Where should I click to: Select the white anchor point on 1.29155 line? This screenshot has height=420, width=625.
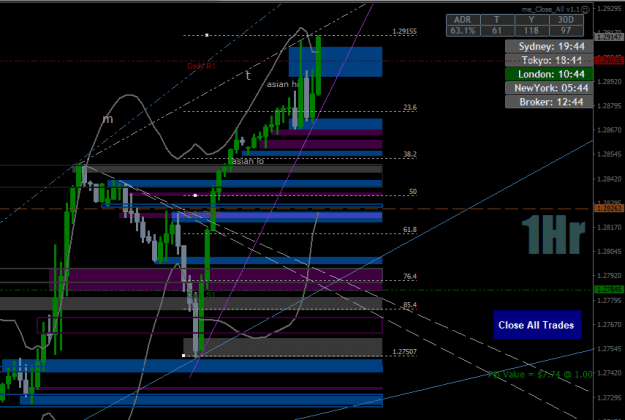point(207,35)
